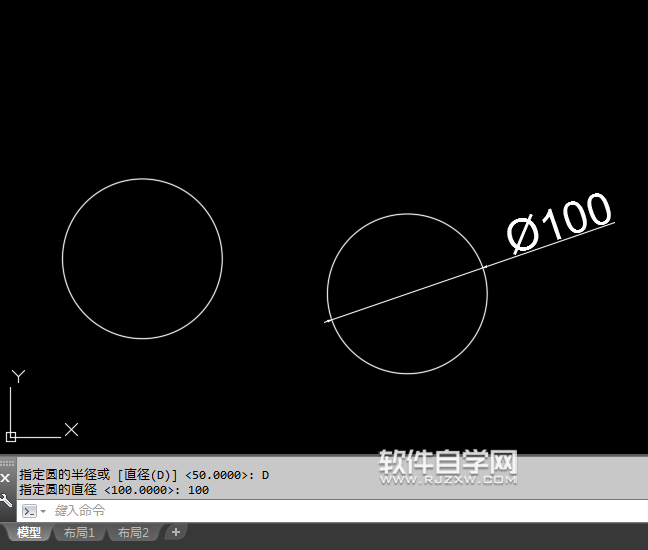This screenshot has height=550, width=648.
Task: Select the left circle outline
Action: pyautogui.click(x=62, y=259)
